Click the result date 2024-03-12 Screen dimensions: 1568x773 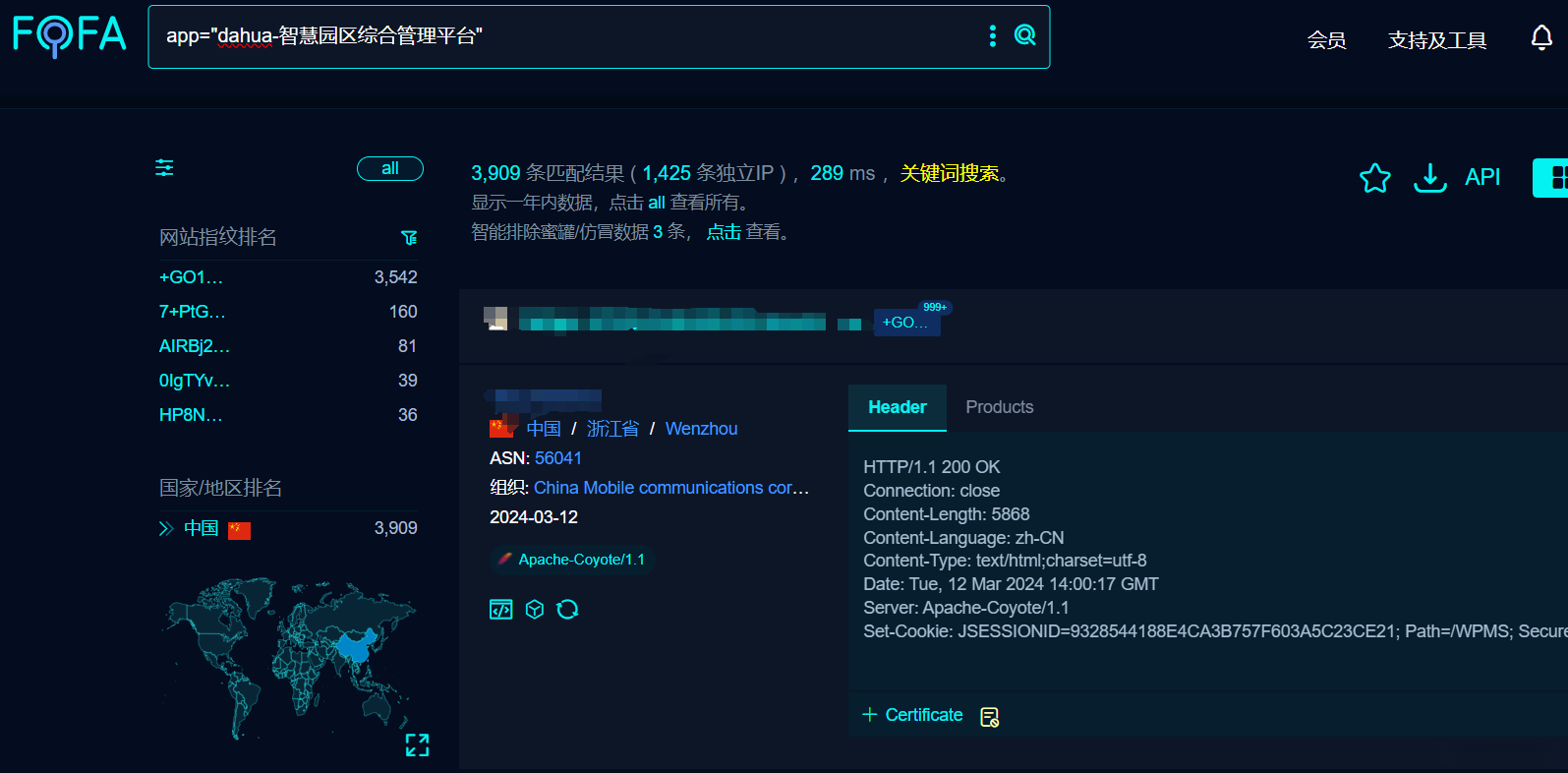[534, 517]
